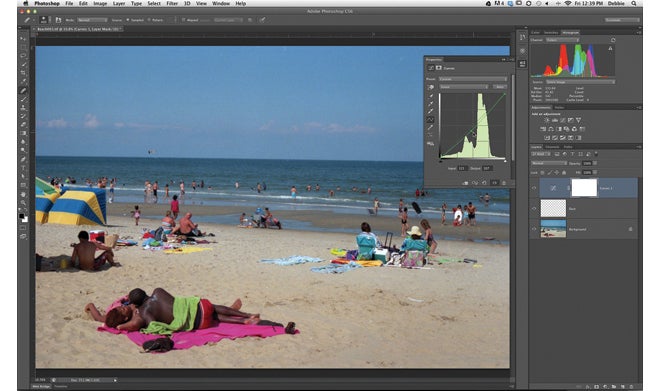The height and width of the screenshot is (391, 660).
Task: Select the Move tool
Action: [x=23, y=39]
